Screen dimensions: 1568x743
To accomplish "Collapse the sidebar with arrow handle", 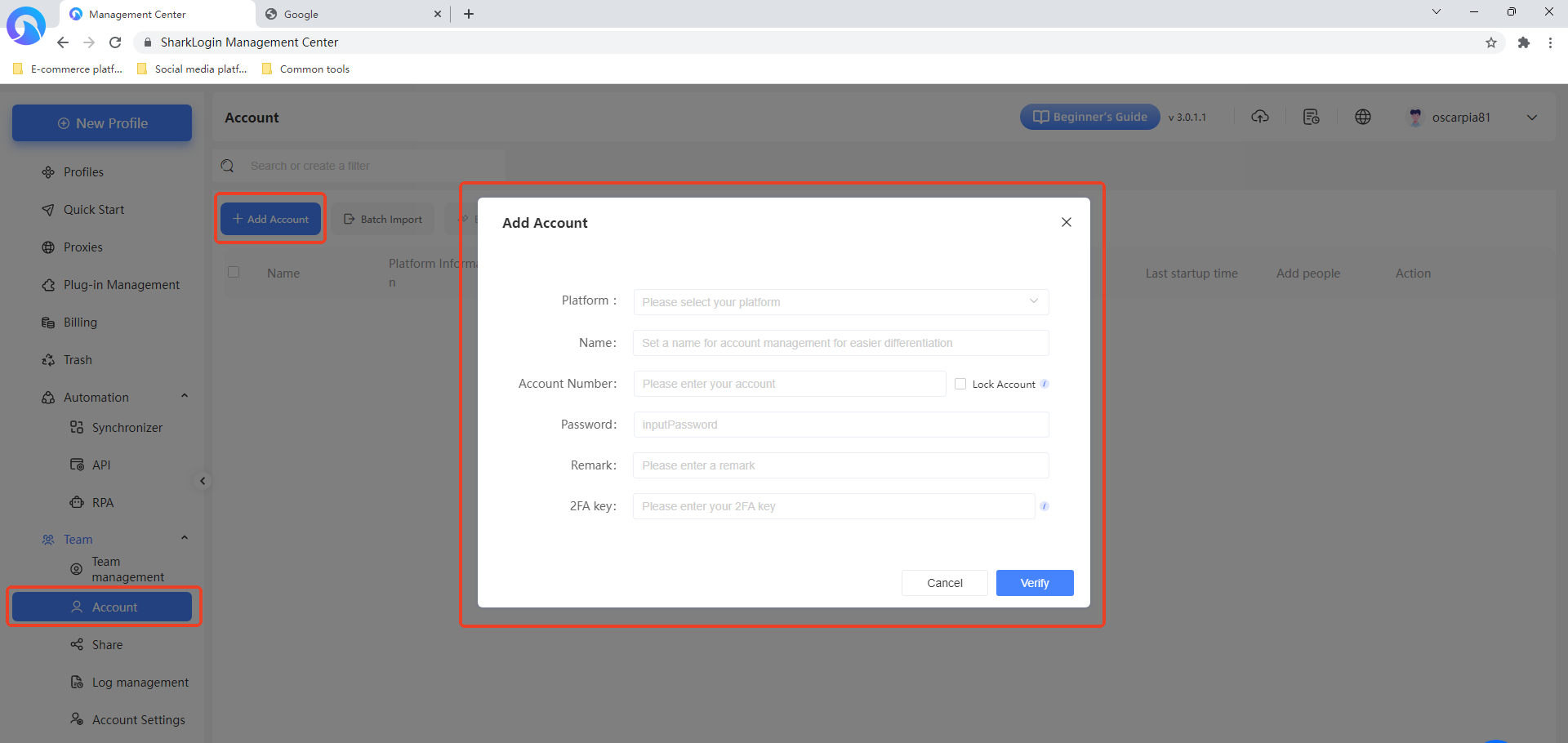I will 203,481.
